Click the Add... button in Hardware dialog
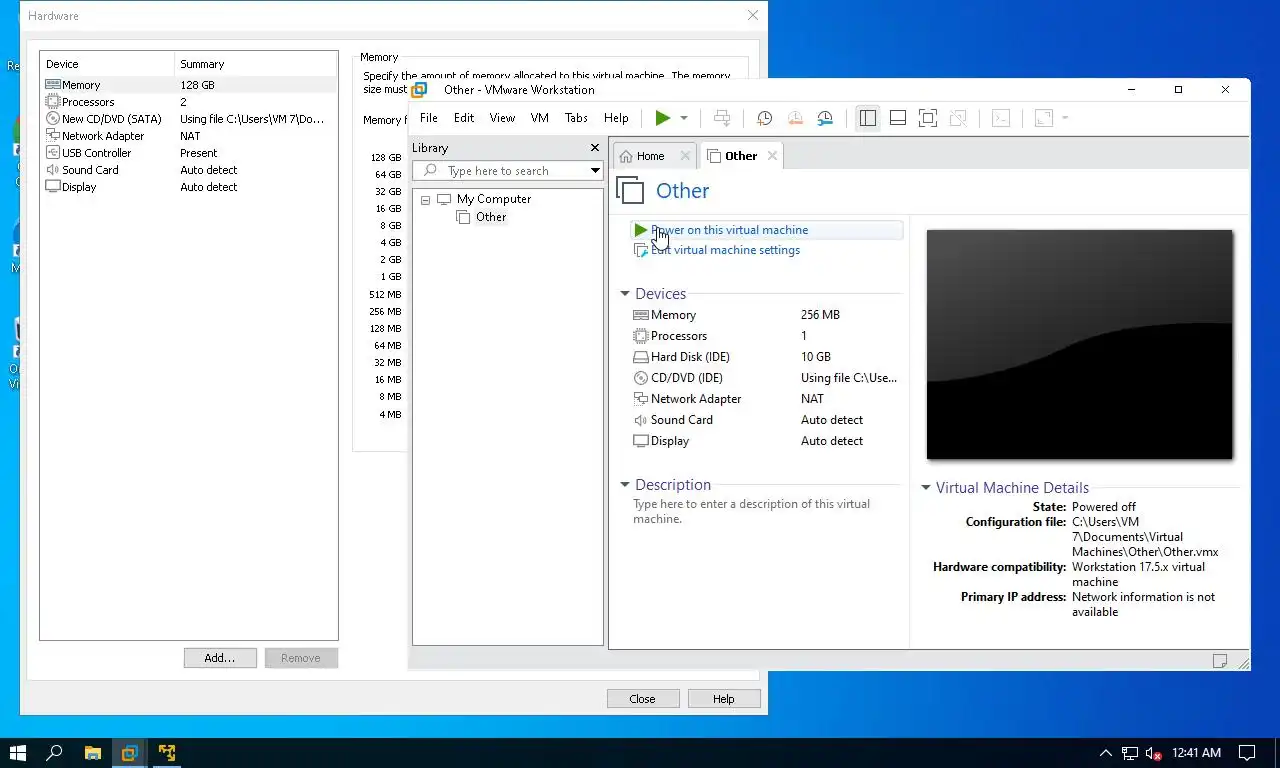This screenshot has width=1280, height=768. 220,658
